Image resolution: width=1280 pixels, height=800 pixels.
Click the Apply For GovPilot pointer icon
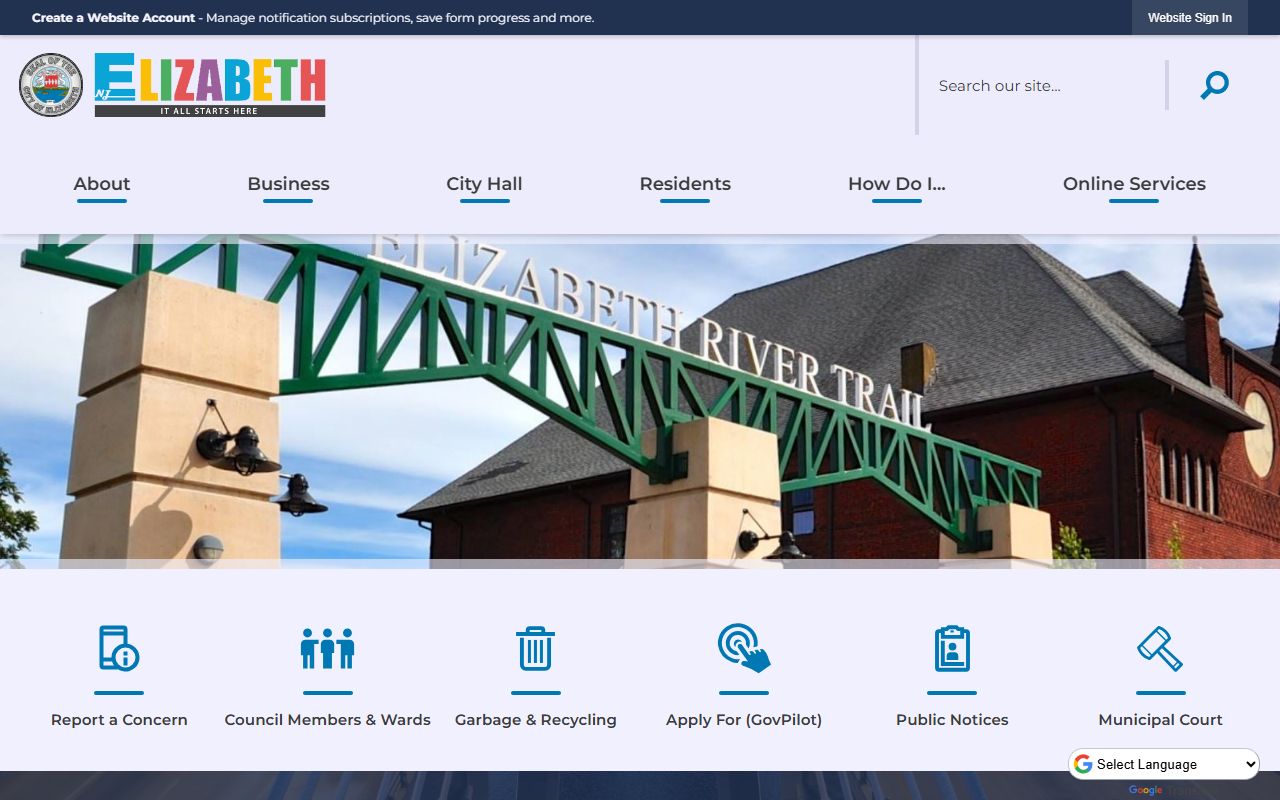744,648
